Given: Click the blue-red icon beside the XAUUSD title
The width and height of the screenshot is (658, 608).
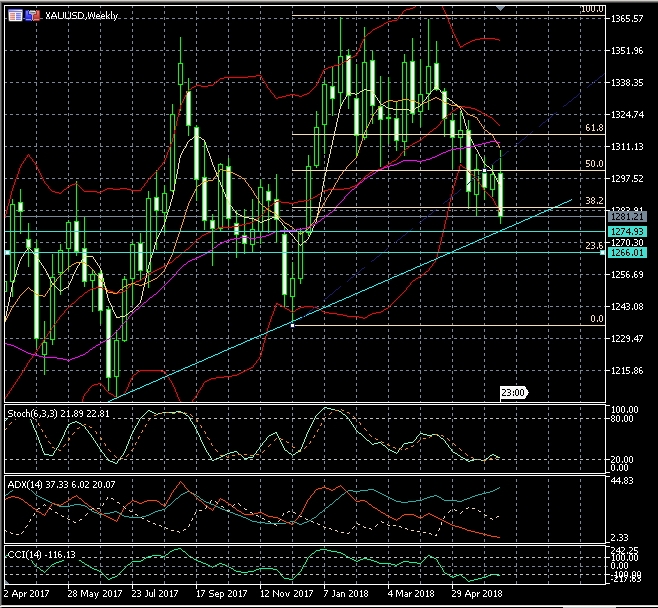Looking at the screenshot, I should click(x=31, y=17).
